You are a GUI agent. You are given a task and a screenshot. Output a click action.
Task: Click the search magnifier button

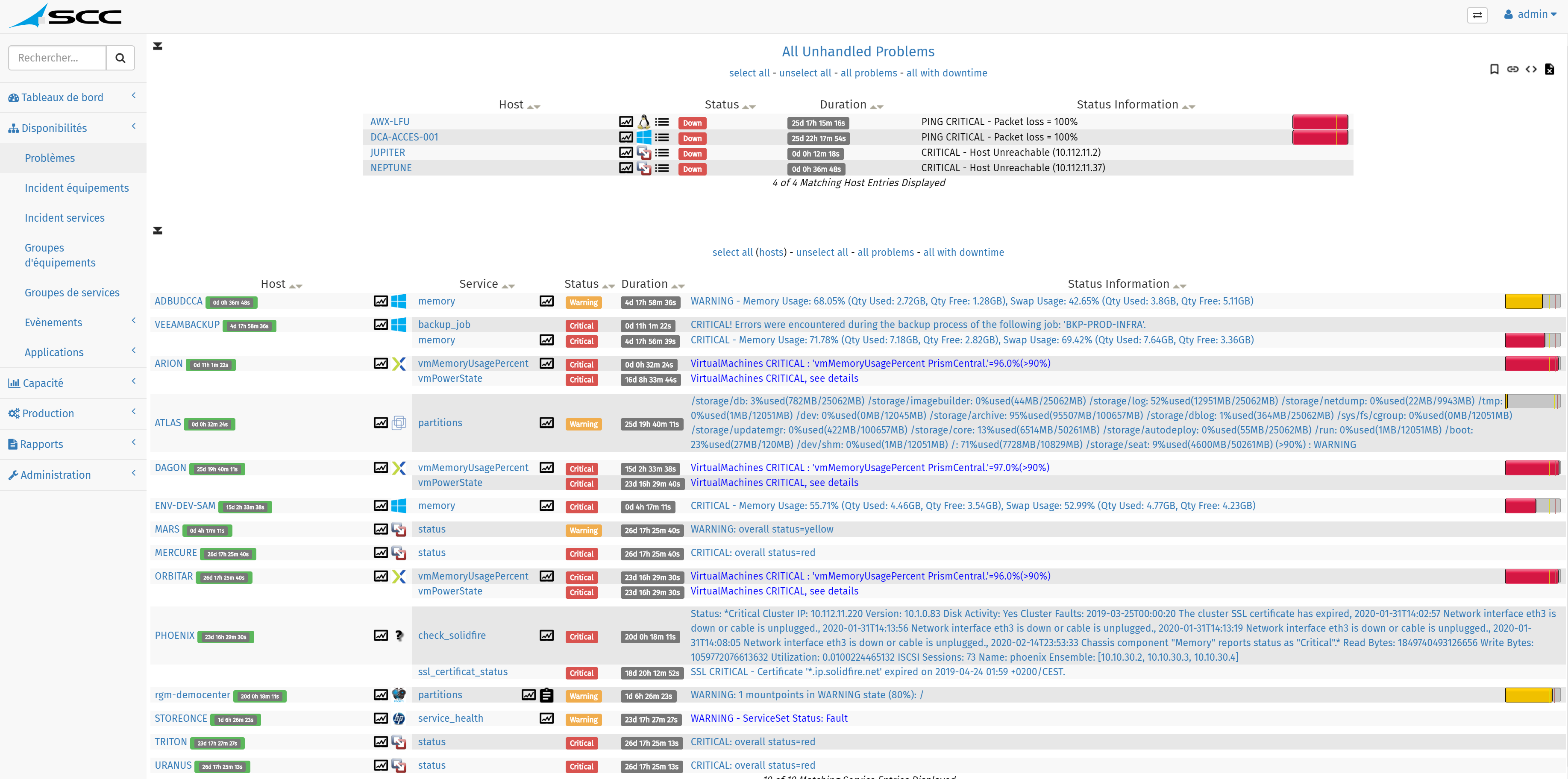(120, 58)
